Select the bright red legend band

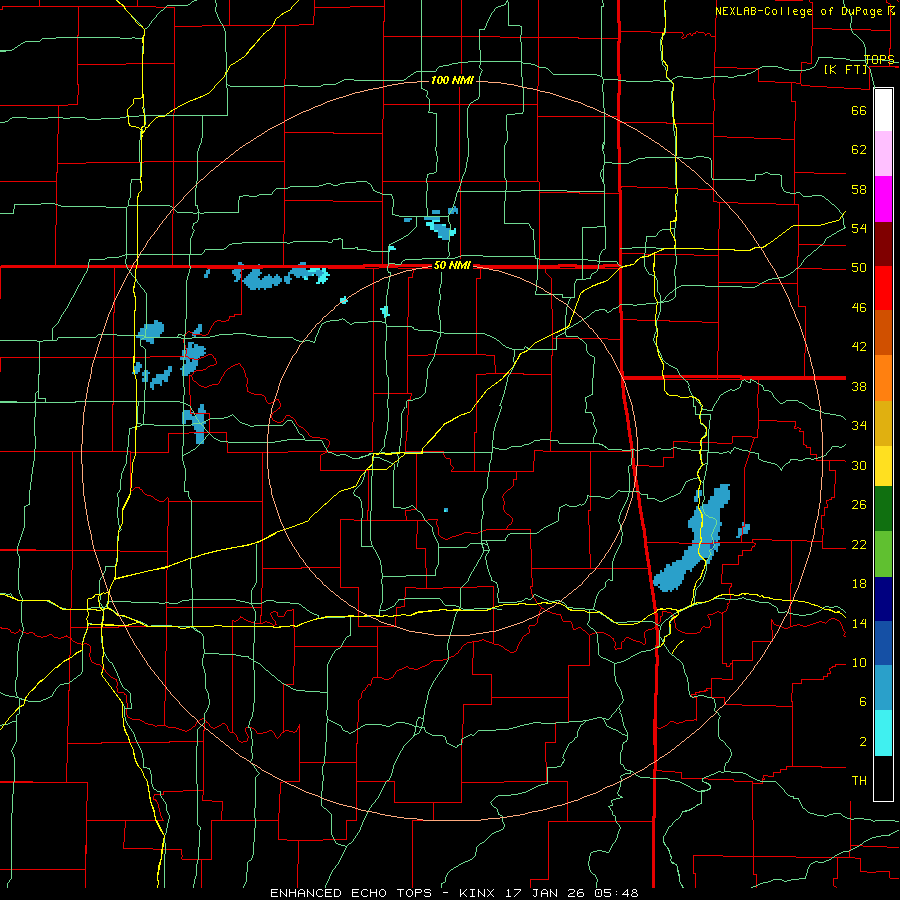coord(883,288)
